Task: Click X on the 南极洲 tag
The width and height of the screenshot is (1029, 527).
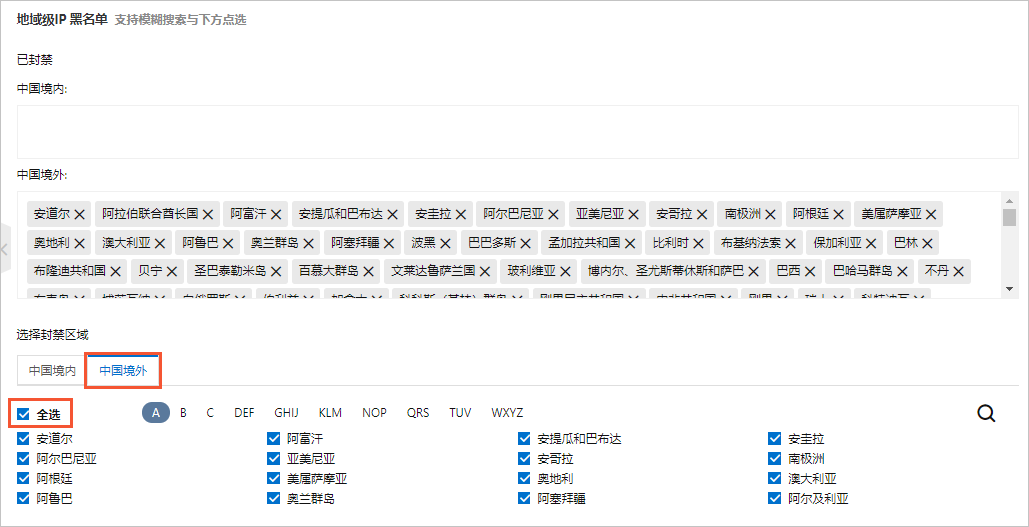Action: tap(770, 214)
